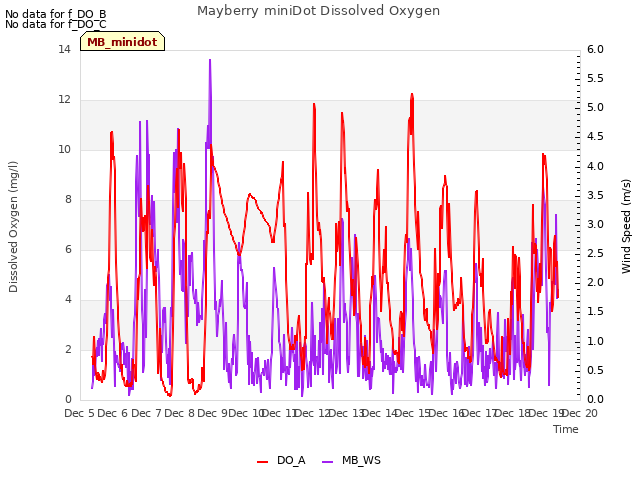Click the Time x-axis label
Screen dimensions: 640x480
[x=566, y=429]
